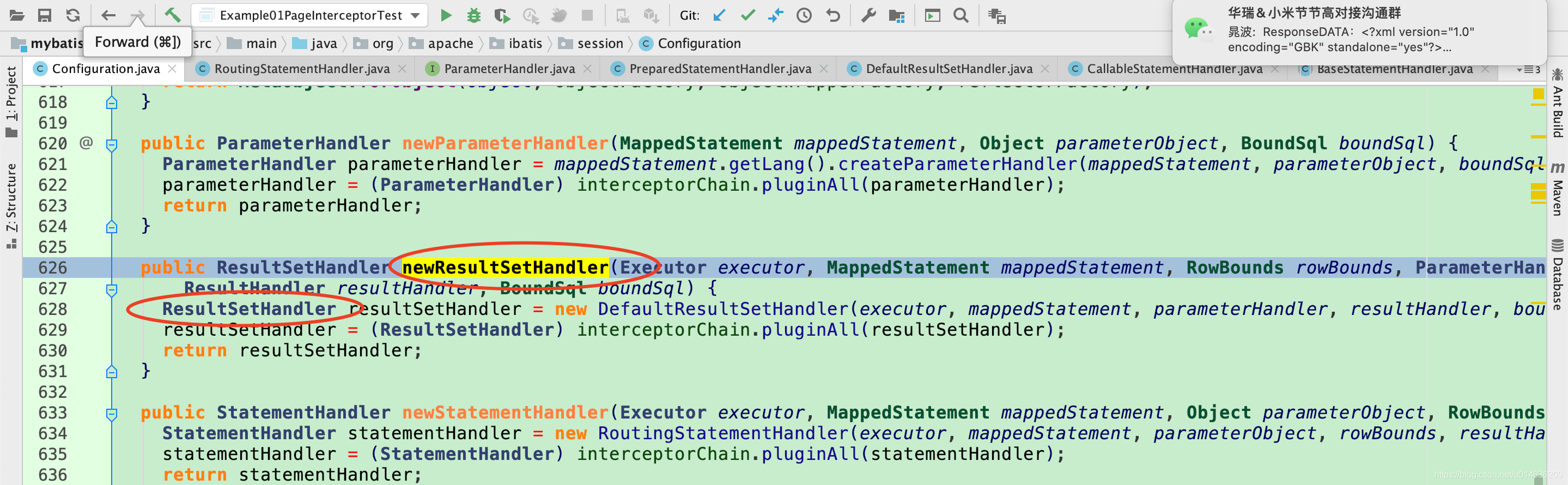This screenshot has width=1568, height=485.
Task: Click the Build project hammer icon
Action: coord(173,15)
